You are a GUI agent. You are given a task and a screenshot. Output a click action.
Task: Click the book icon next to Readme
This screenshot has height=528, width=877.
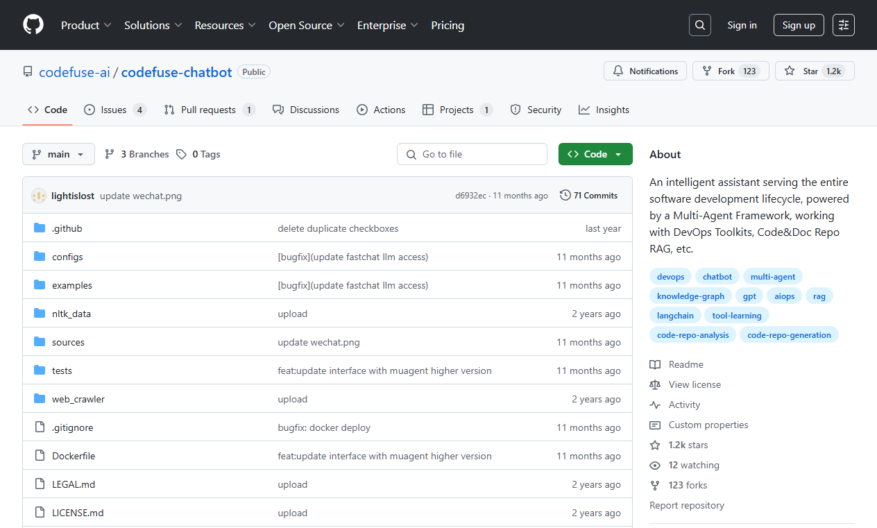tap(655, 365)
